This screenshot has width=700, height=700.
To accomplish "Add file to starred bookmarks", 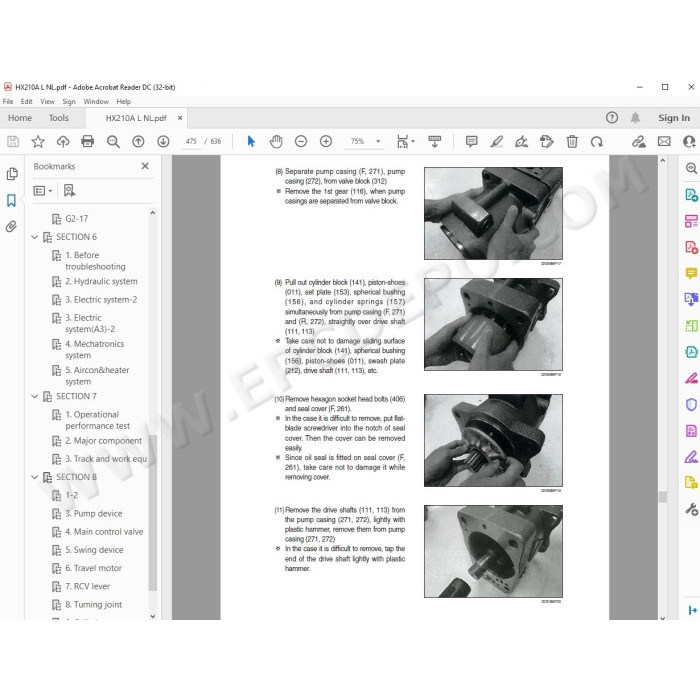I will click(x=38, y=142).
